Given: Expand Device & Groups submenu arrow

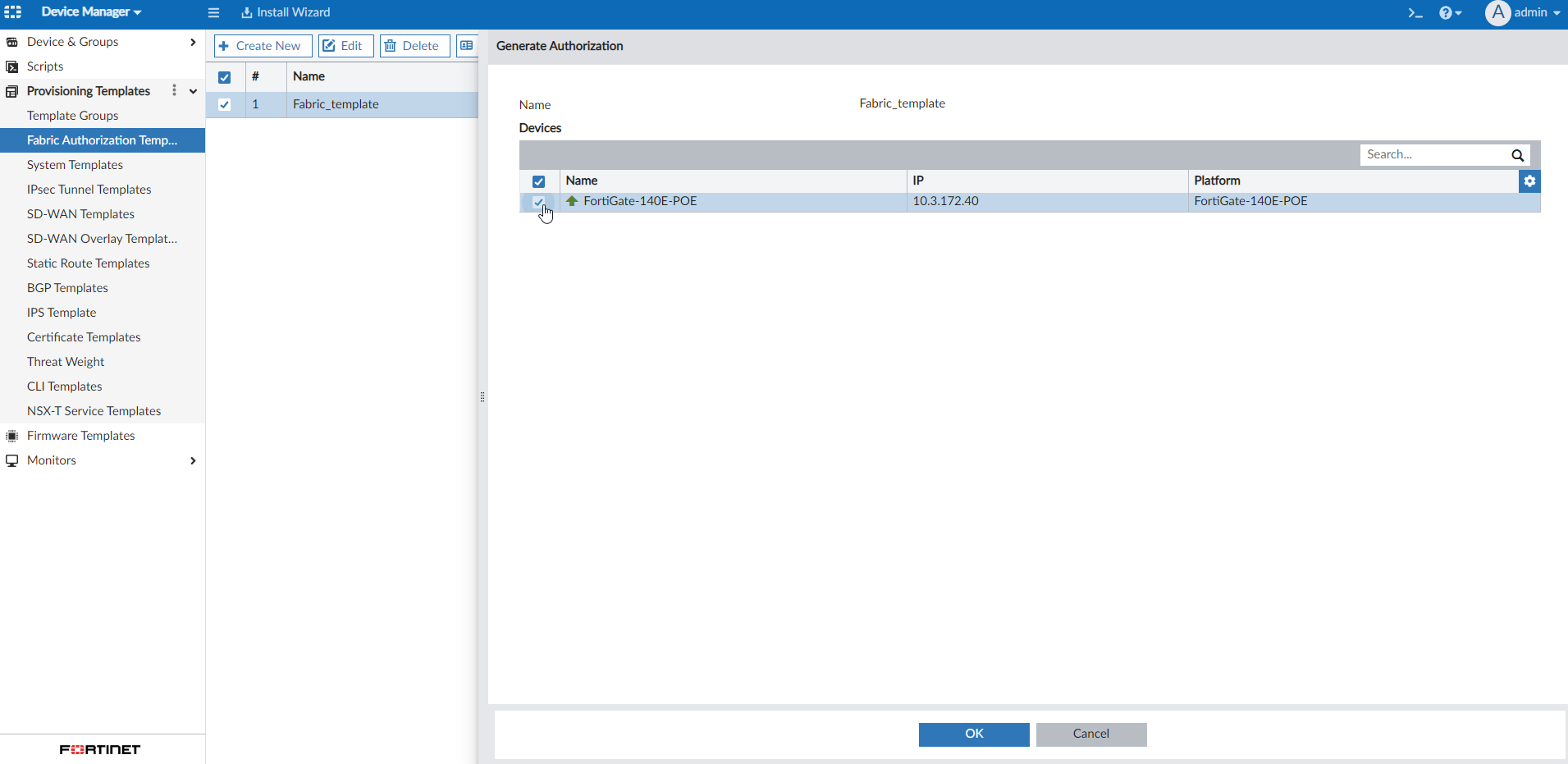Looking at the screenshot, I should tap(193, 42).
